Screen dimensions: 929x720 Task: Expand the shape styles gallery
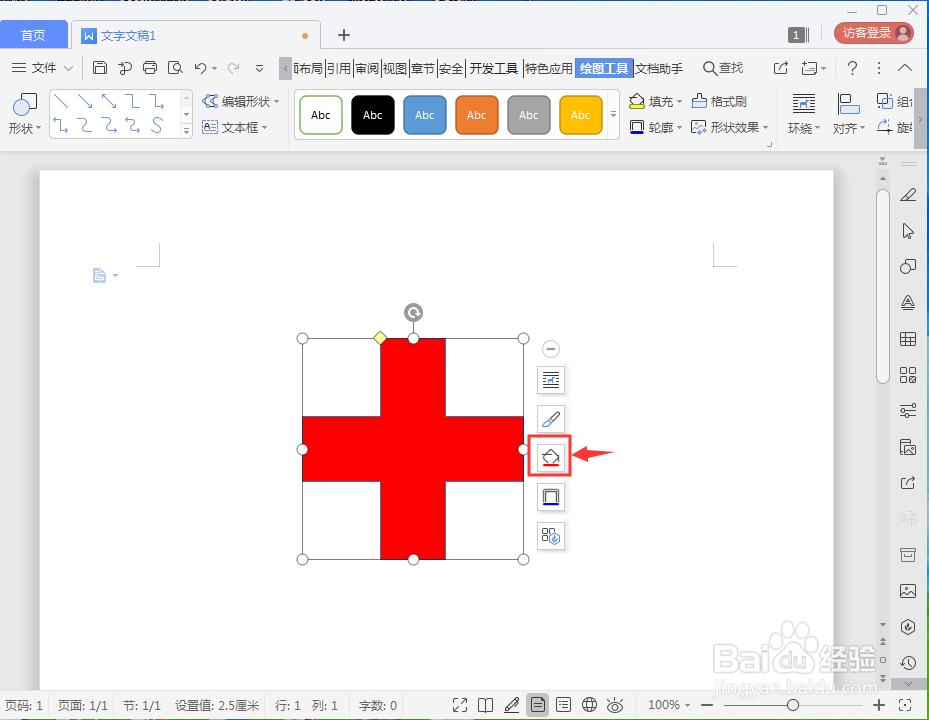click(x=613, y=114)
